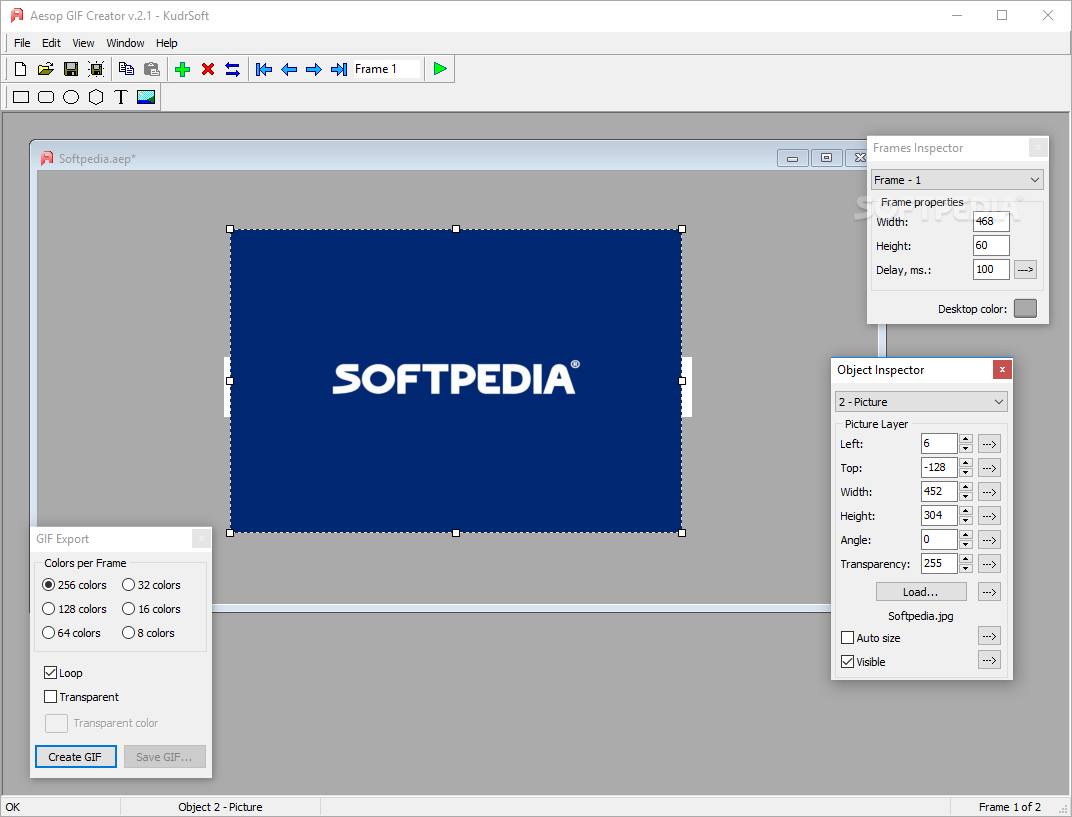
Task: Enable Auto size checkbox
Action: (x=847, y=638)
